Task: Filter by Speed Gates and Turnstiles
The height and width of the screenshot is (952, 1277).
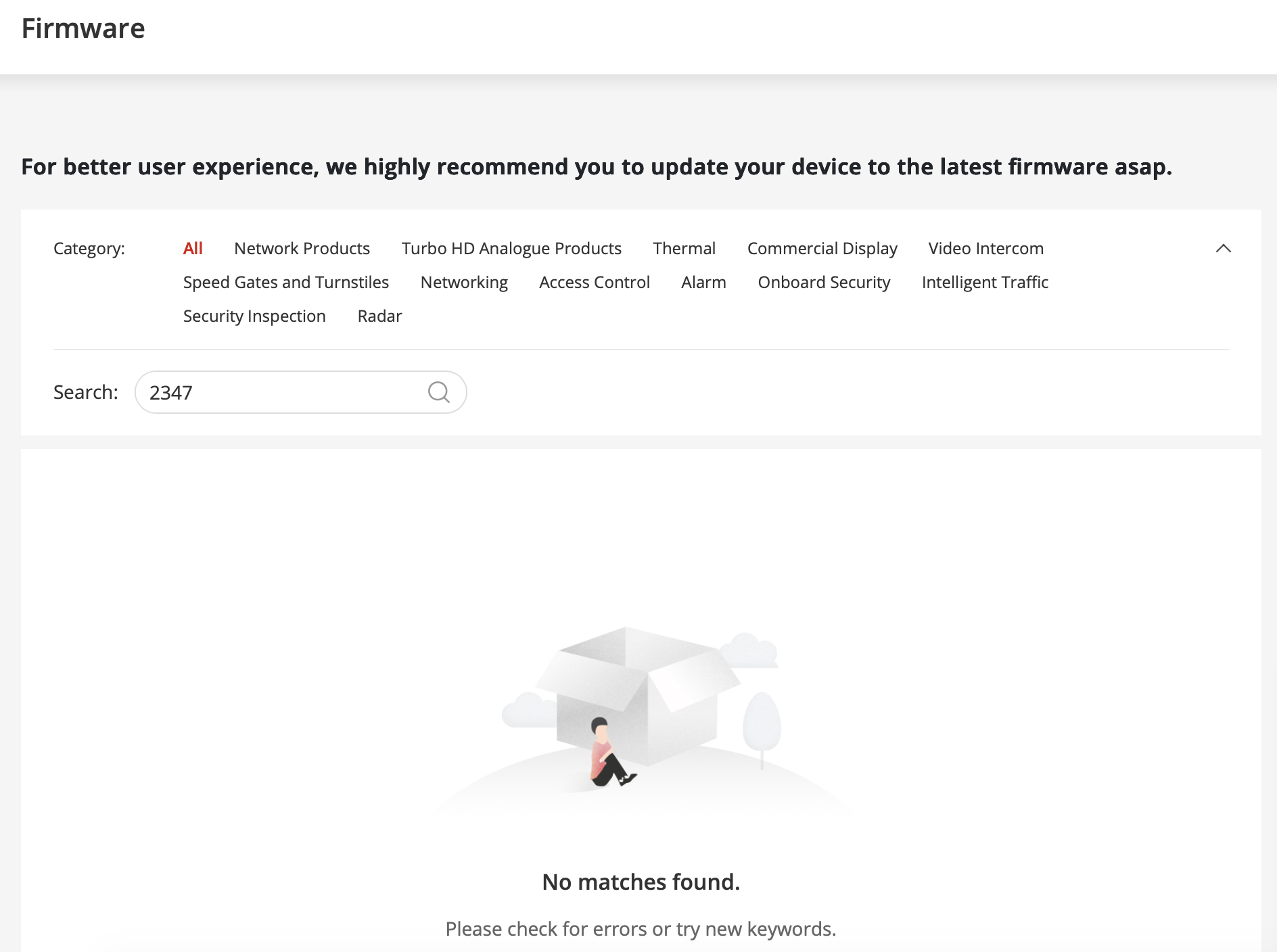Action: [285, 282]
